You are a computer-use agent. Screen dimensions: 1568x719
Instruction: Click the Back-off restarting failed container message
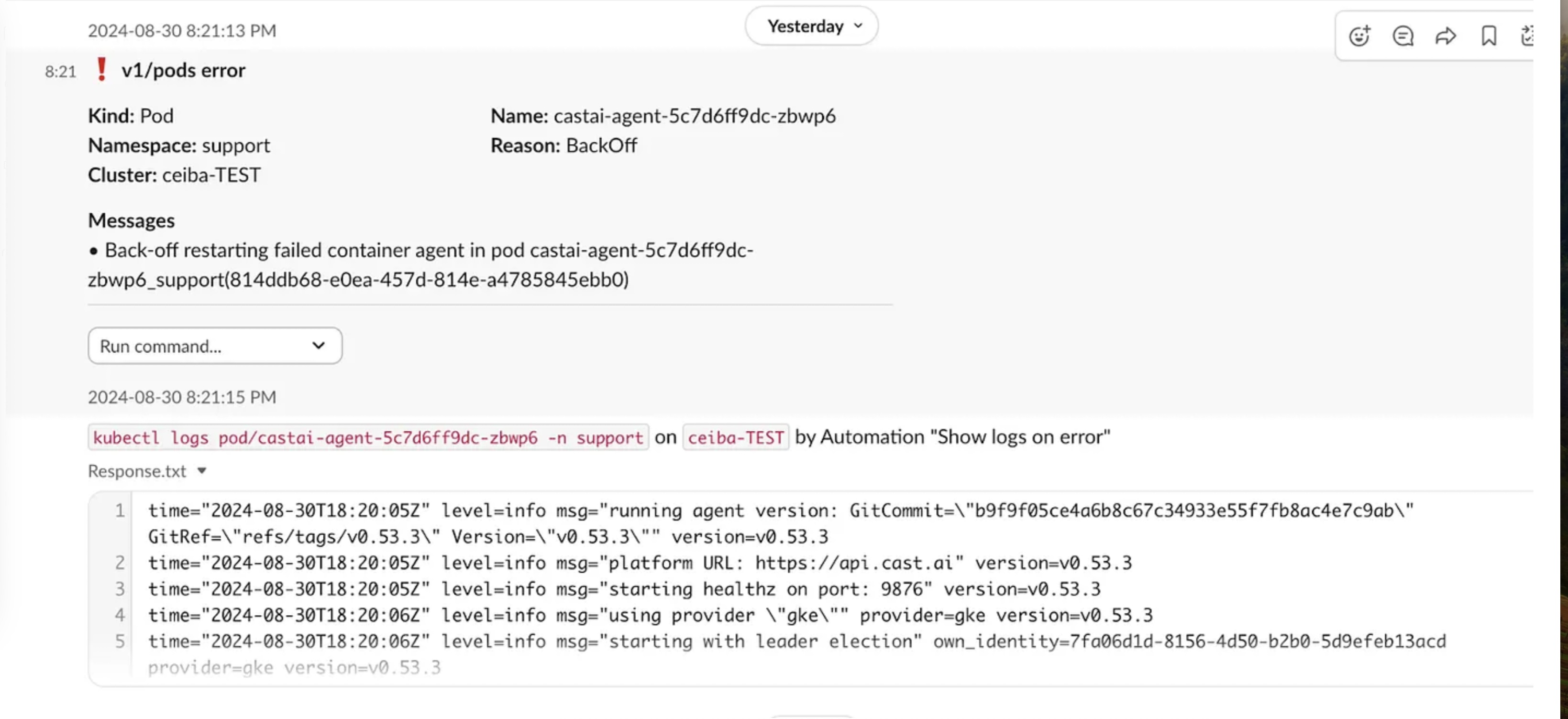pos(420,265)
